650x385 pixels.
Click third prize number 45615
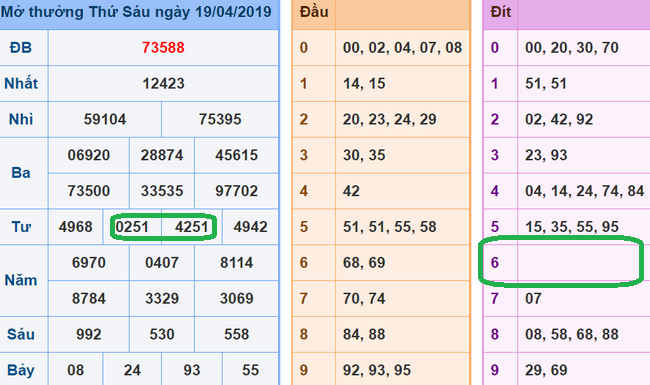(x=236, y=155)
